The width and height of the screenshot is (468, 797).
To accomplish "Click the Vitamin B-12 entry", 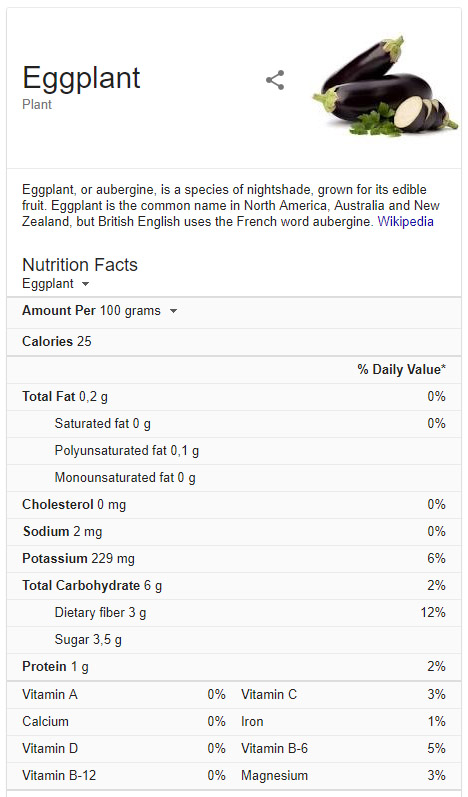I will 123,775.
